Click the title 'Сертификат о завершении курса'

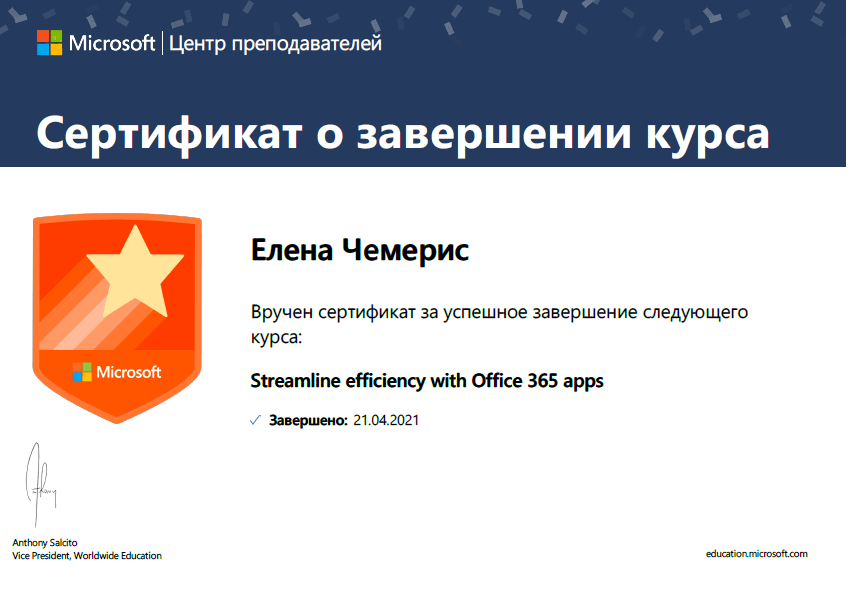point(403,134)
